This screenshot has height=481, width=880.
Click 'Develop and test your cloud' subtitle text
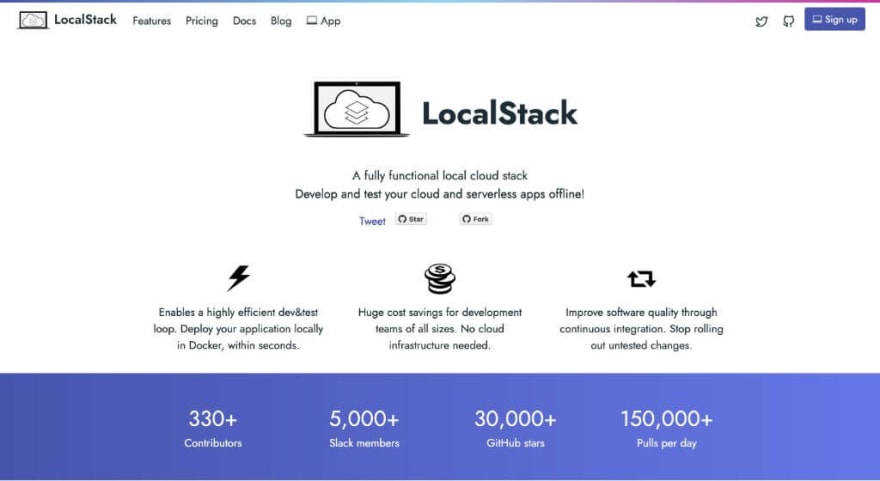coord(440,194)
